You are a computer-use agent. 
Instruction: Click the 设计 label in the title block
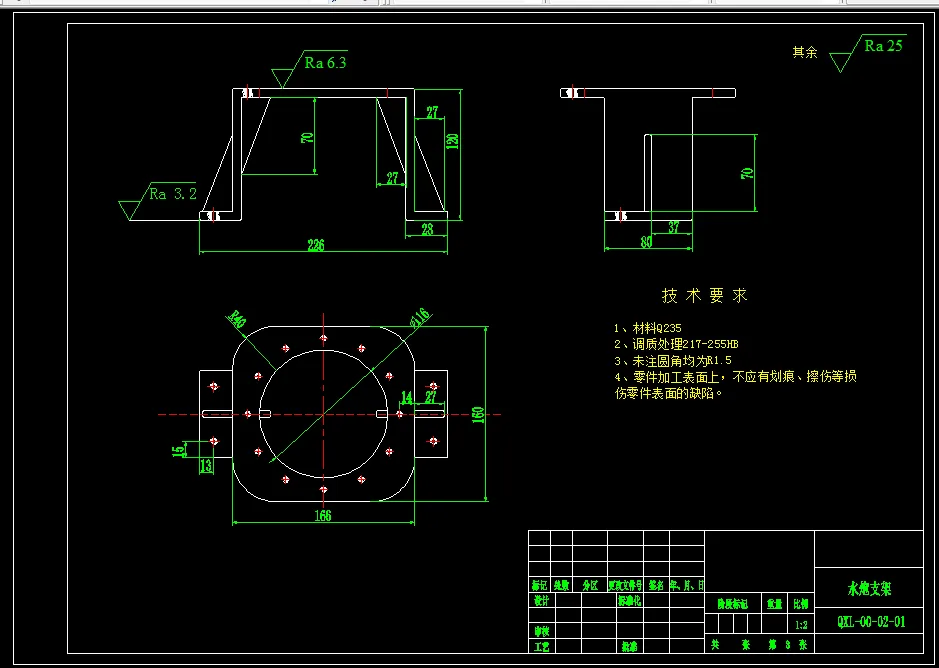[x=541, y=600]
